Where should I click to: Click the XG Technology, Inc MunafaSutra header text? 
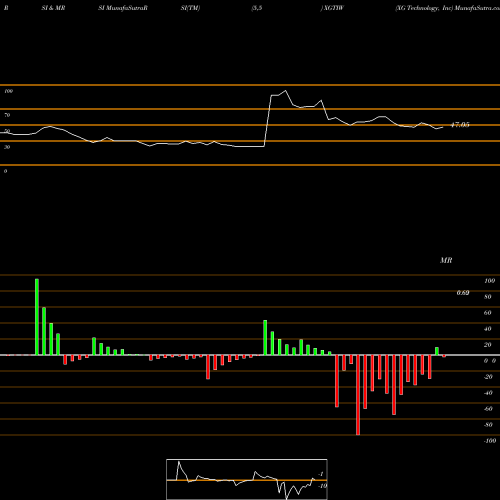[x=447, y=8]
